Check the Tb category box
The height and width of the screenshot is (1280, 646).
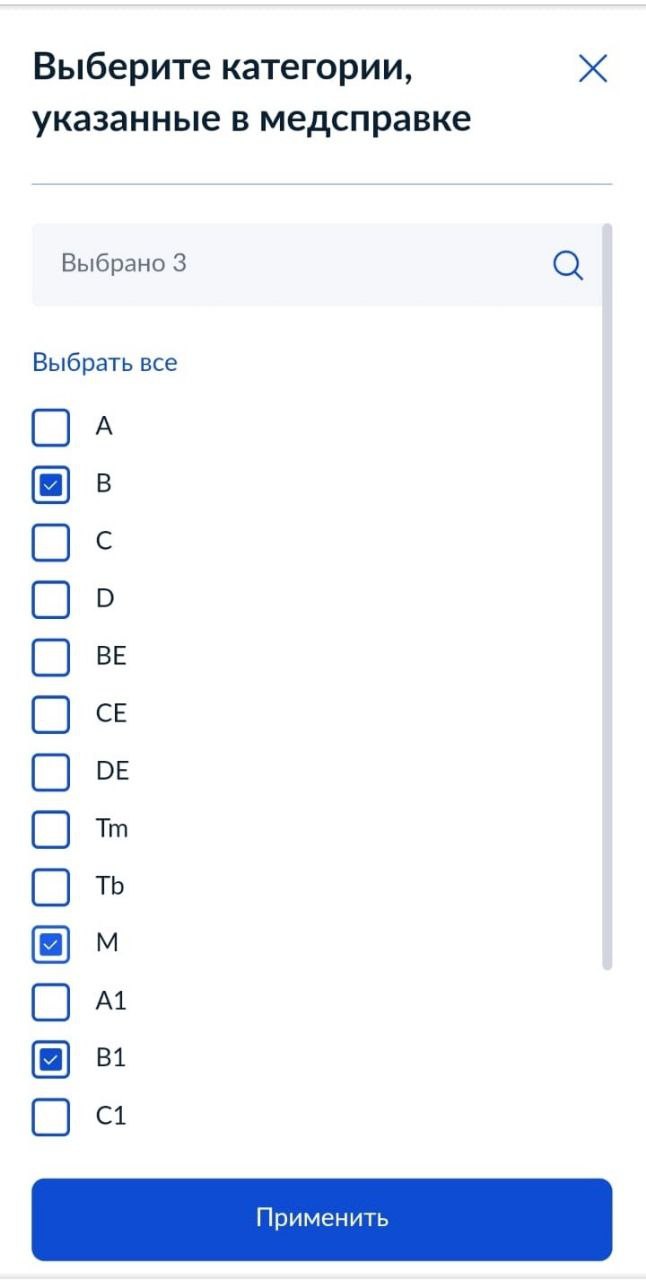click(x=51, y=887)
